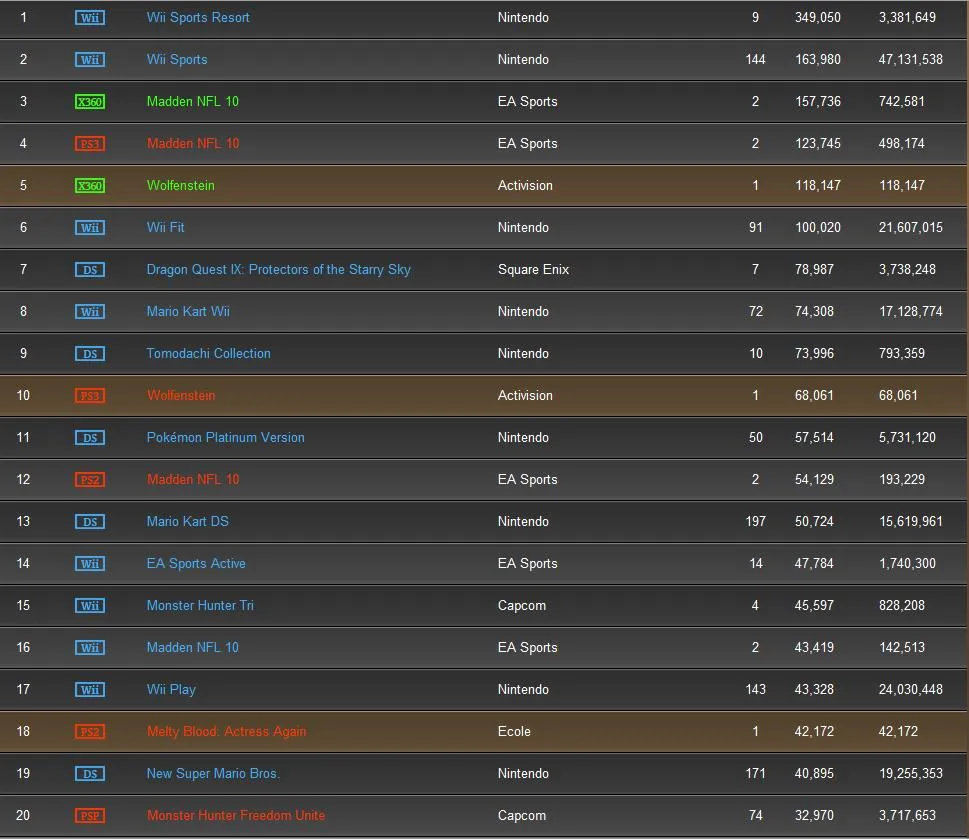Click the PS3 badge in rank 4 Madden row
969x840 pixels.
[x=90, y=144]
